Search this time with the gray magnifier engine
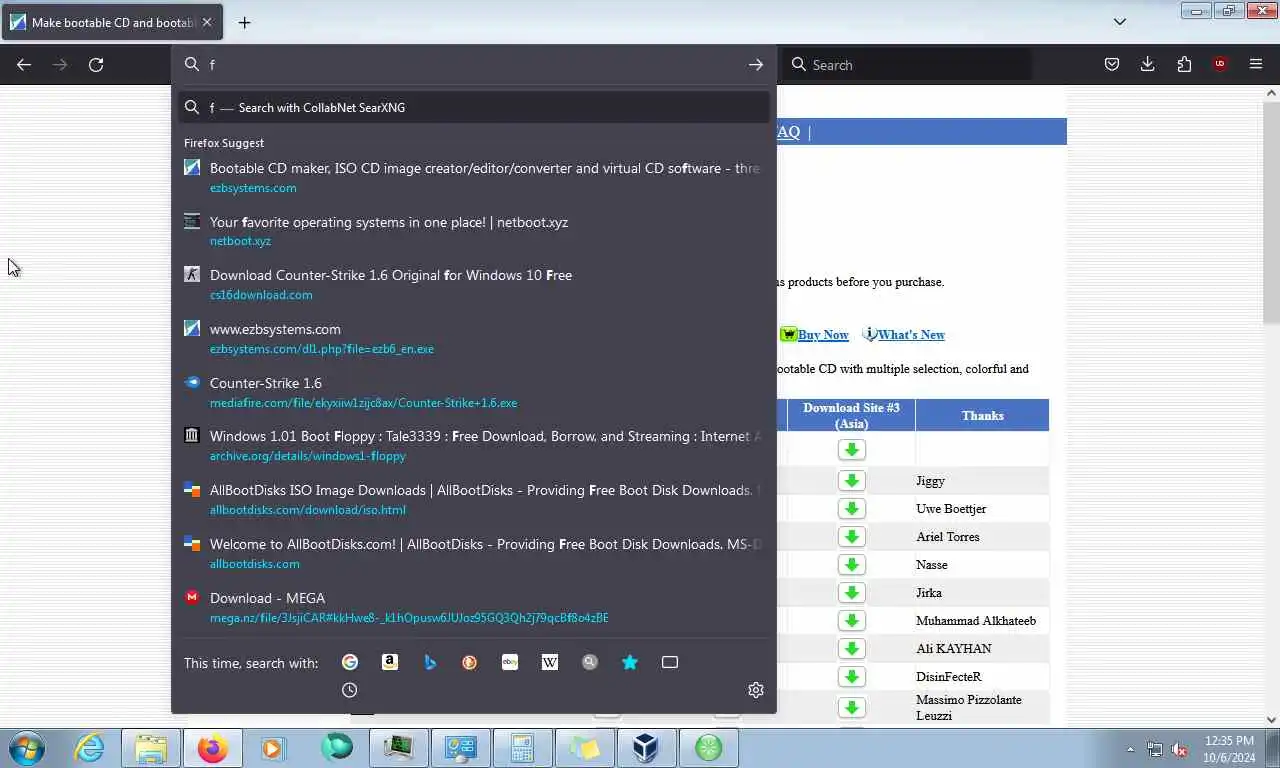Viewport: 1280px width, 768px height. [x=590, y=662]
